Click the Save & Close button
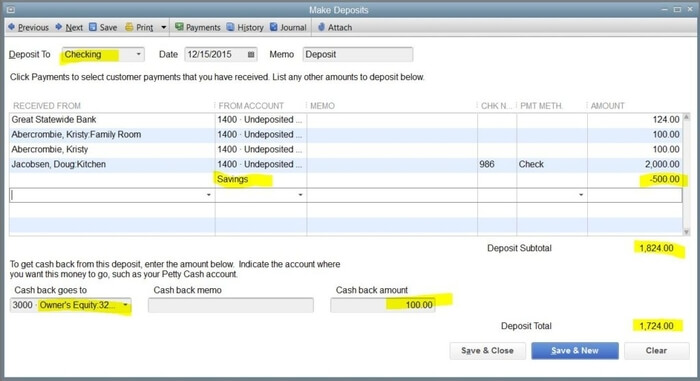 click(488, 351)
